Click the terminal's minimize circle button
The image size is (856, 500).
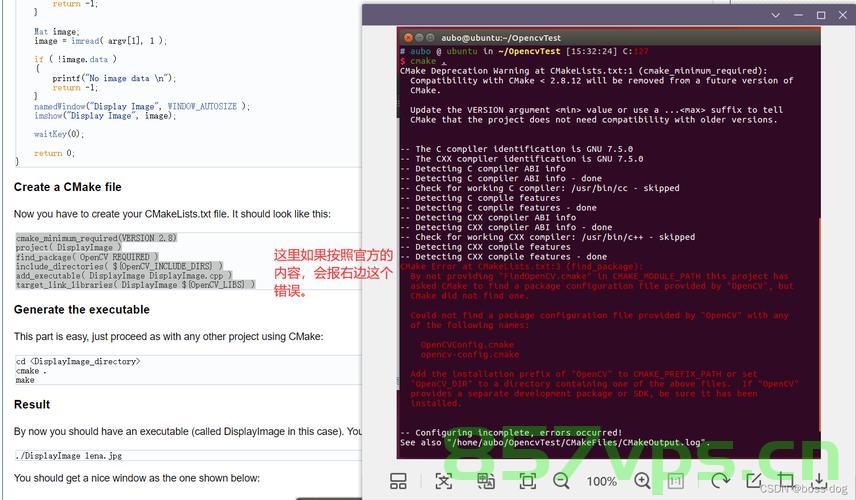(x=419, y=38)
